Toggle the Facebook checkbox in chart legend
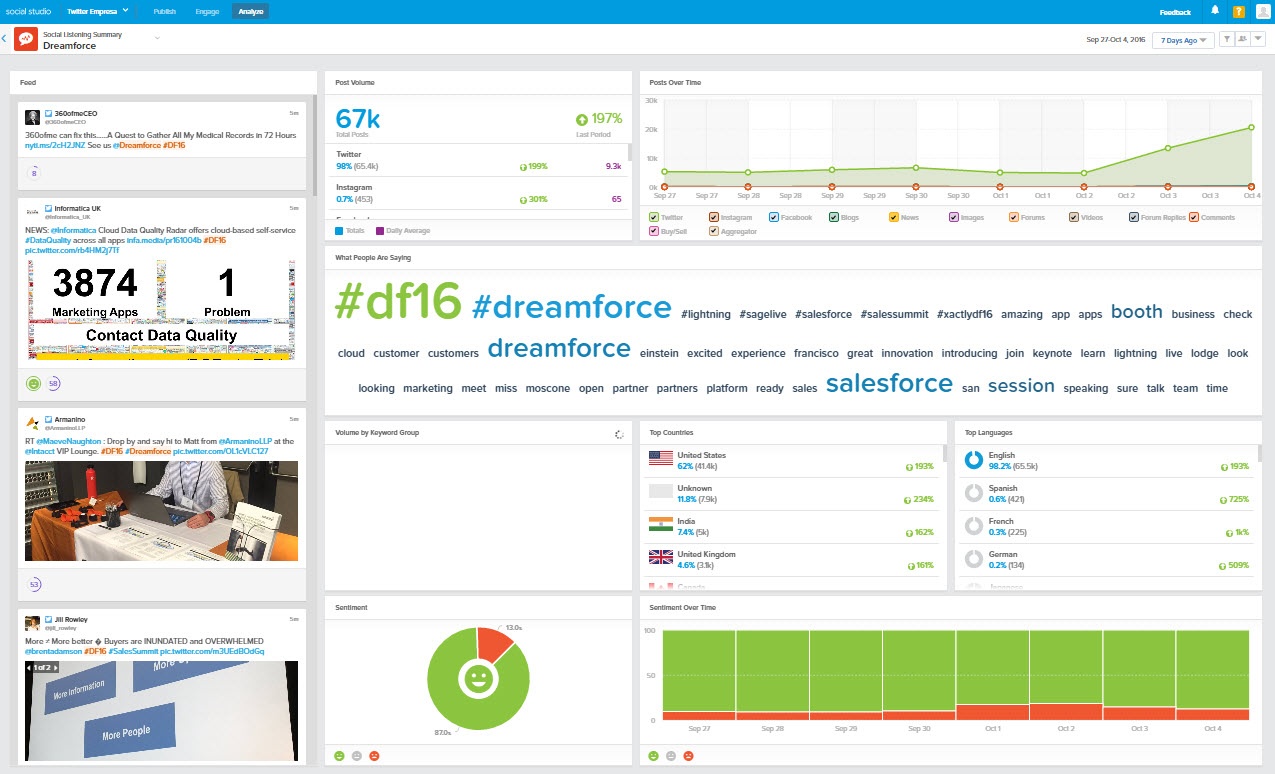1275x774 pixels. point(774,217)
